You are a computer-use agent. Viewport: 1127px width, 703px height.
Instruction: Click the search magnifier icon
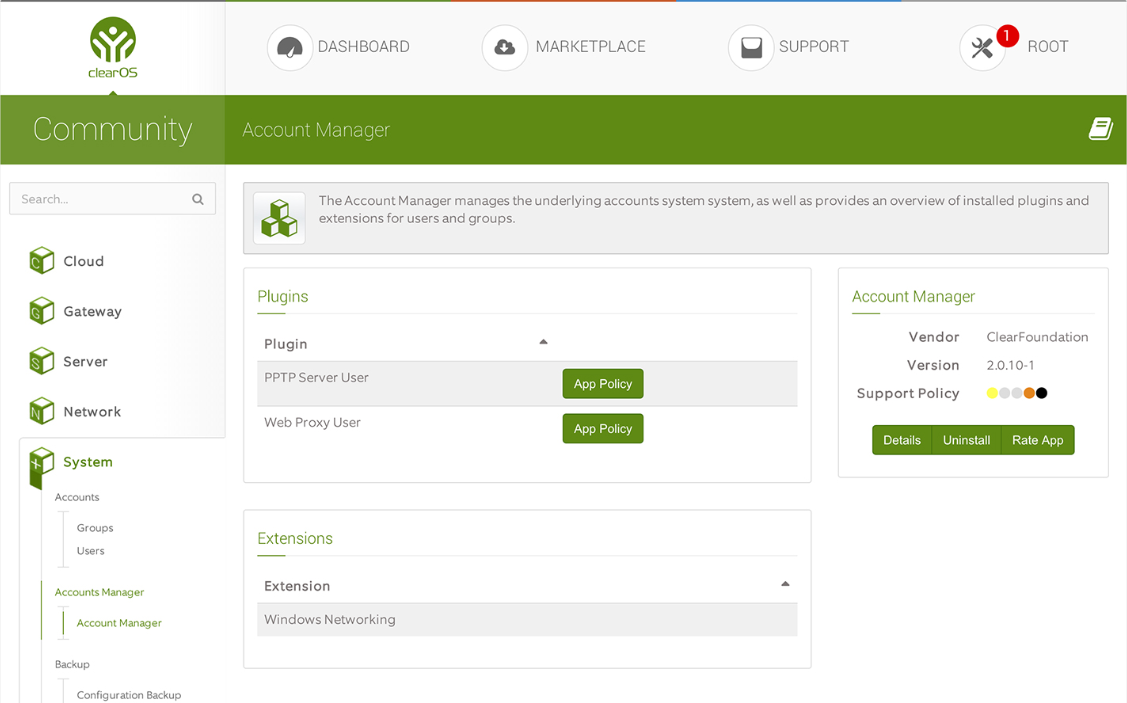pos(198,199)
